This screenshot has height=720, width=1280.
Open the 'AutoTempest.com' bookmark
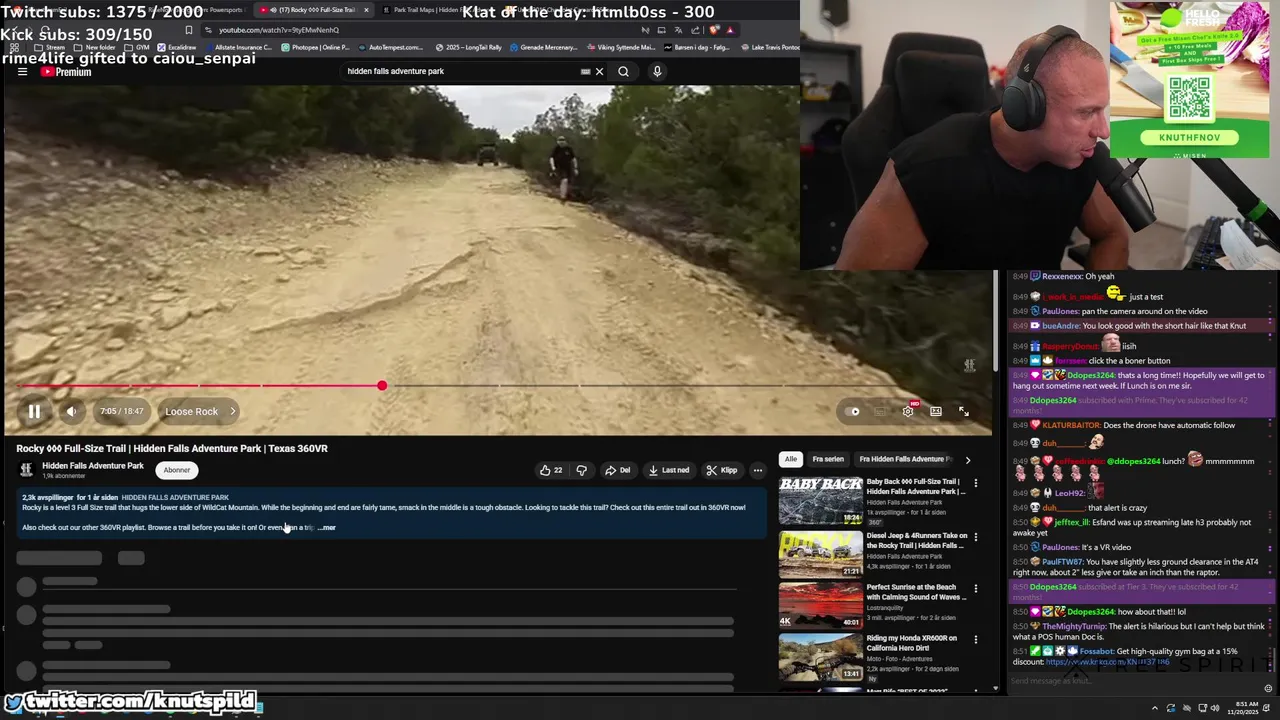coord(391,47)
